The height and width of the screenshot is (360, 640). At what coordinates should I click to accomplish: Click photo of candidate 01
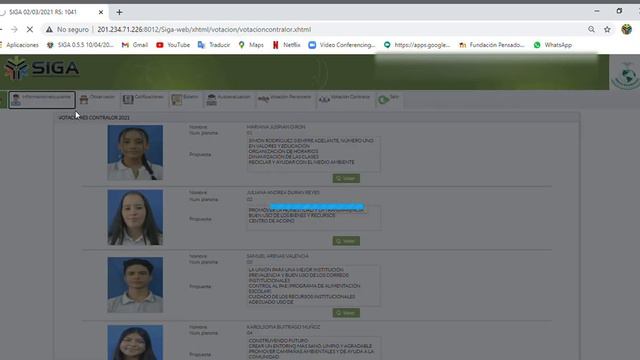135,152
